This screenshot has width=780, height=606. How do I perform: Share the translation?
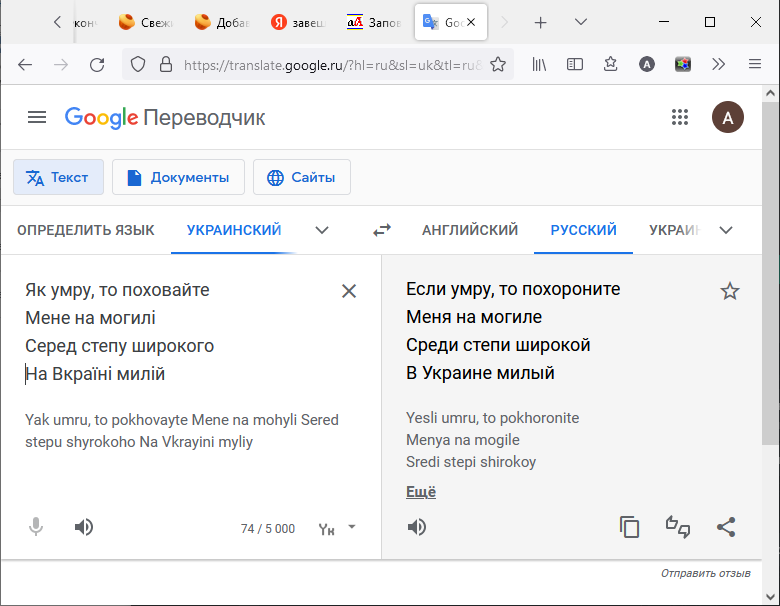click(x=727, y=527)
